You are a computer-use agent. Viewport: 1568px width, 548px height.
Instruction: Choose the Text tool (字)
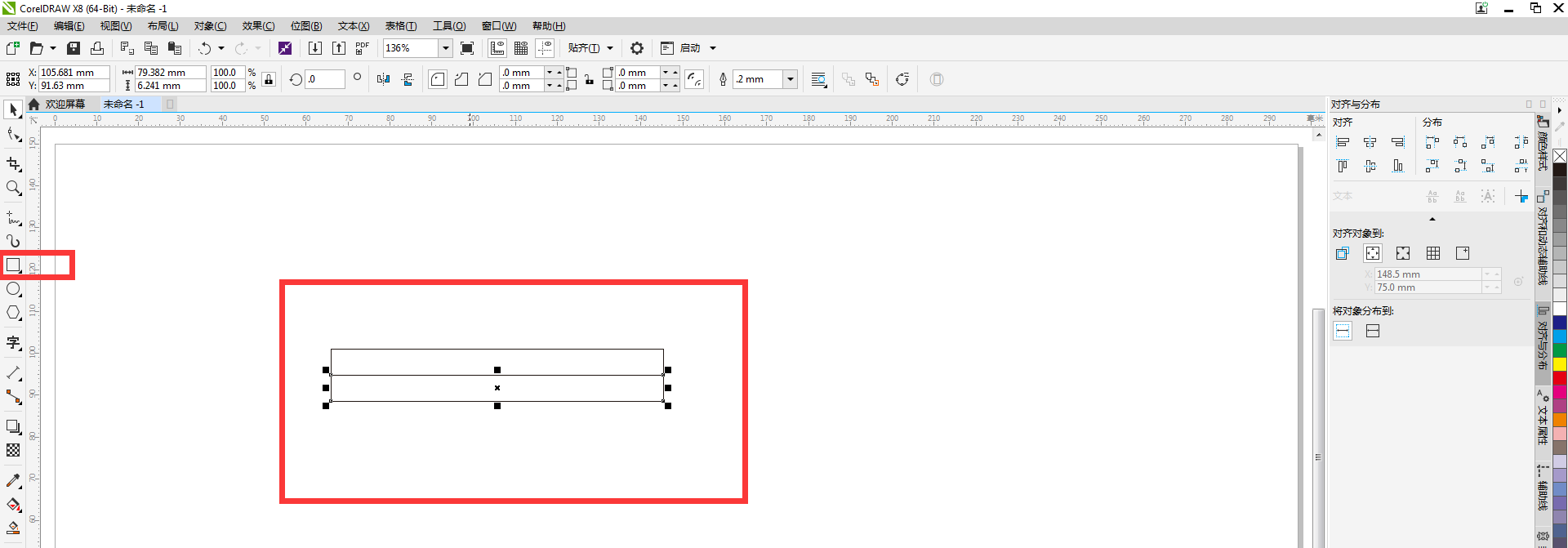[13, 343]
